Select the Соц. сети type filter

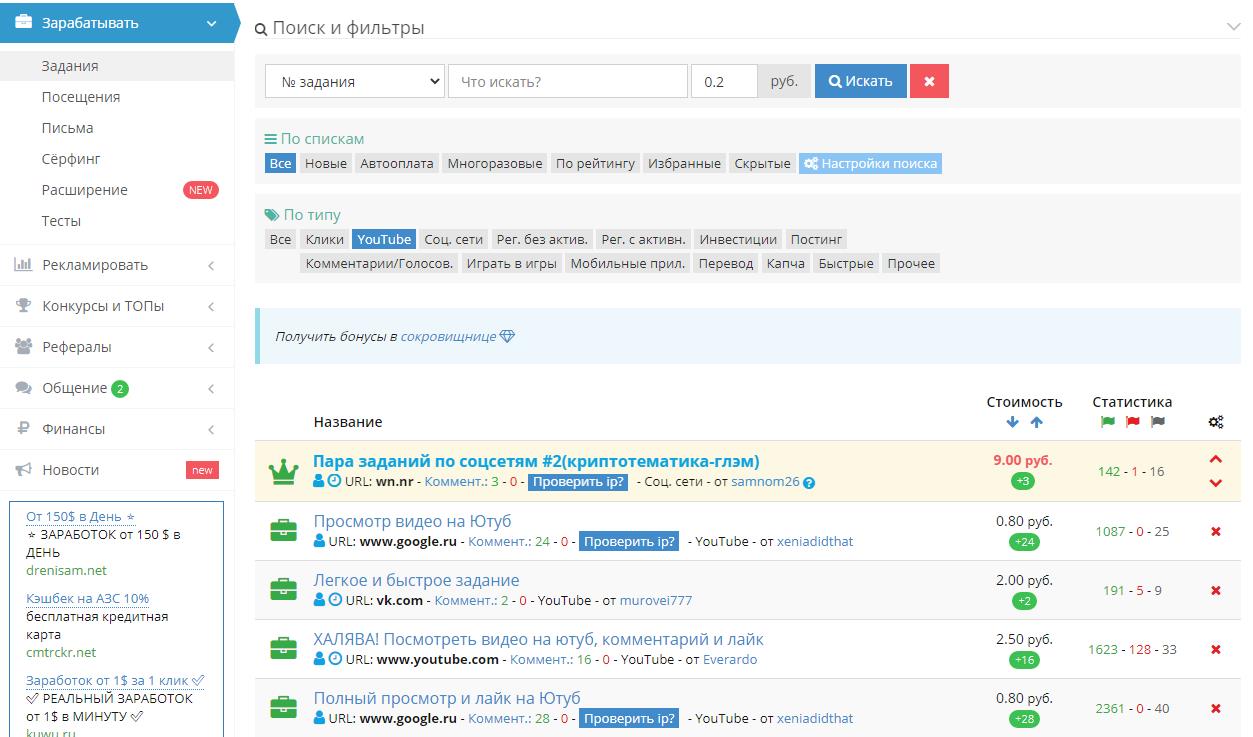454,239
